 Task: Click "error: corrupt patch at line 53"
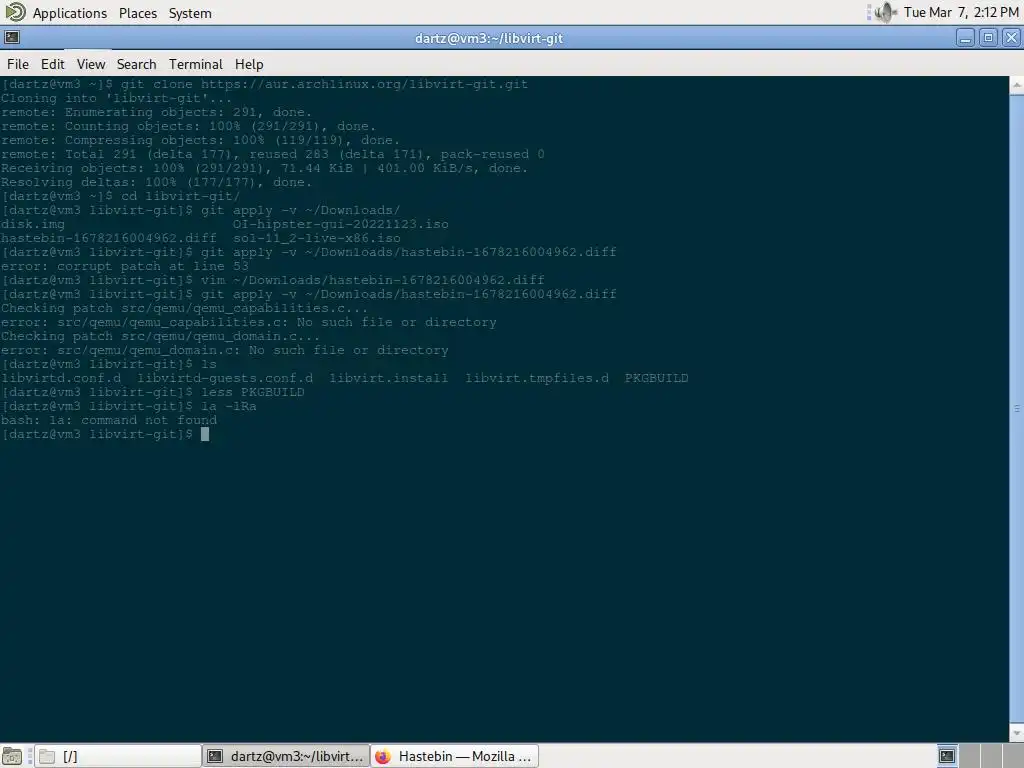click(125, 266)
